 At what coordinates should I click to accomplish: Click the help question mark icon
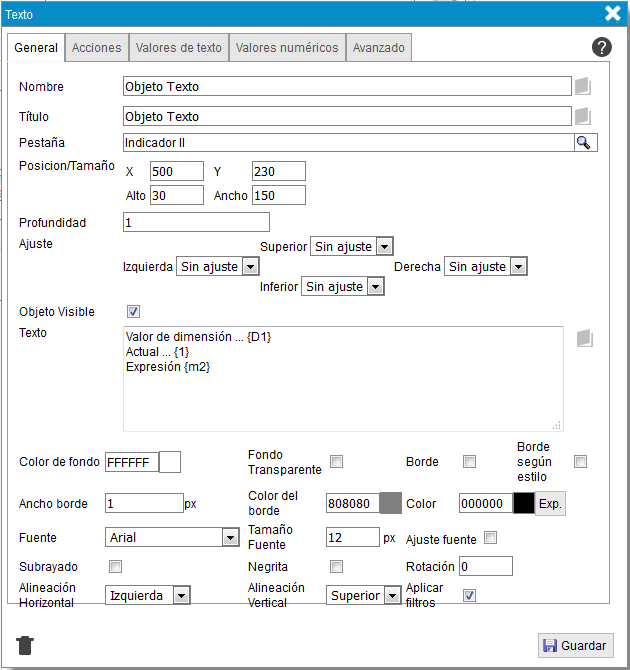(602, 47)
